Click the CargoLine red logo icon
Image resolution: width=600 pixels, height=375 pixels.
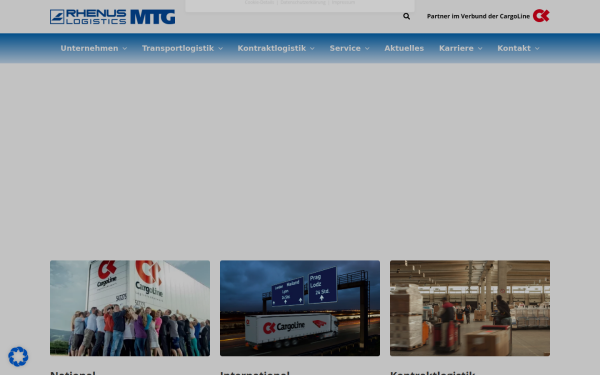pos(541,16)
